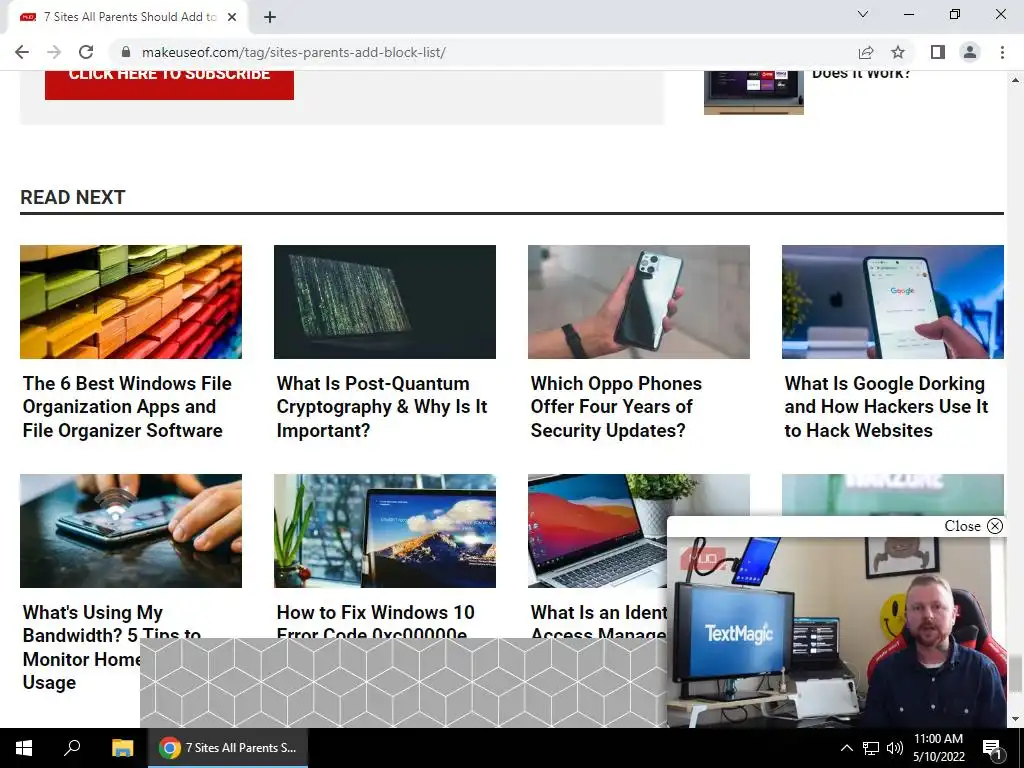
Task: Share this page via share icon
Action: tap(866, 52)
